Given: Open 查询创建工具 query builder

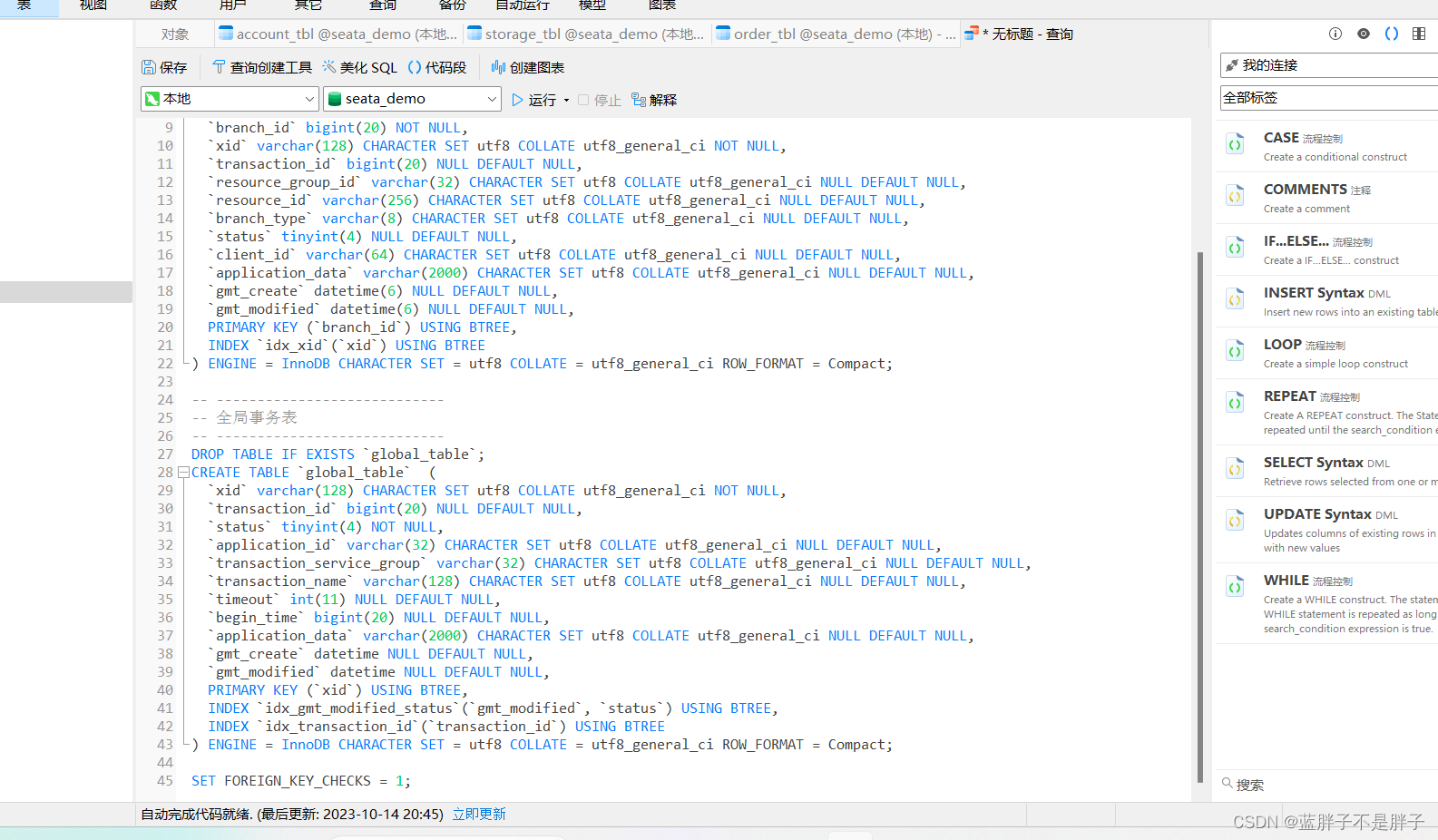Looking at the screenshot, I should tap(261, 68).
